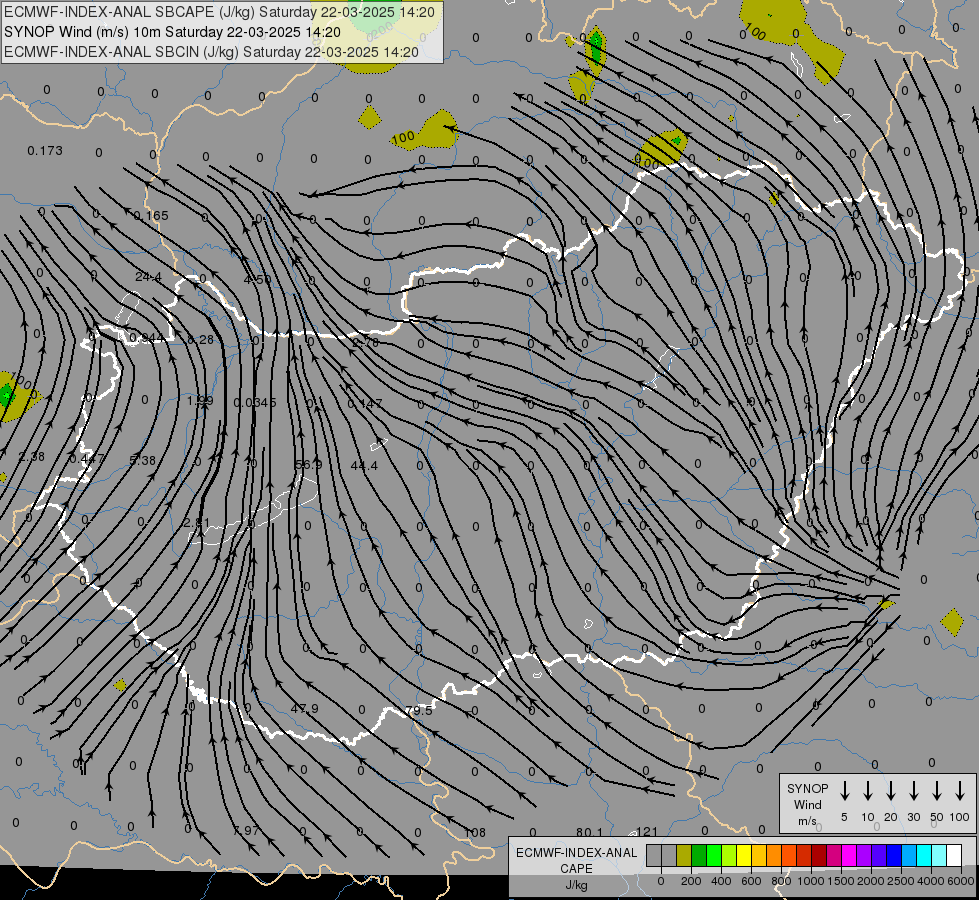The width and height of the screenshot is (979, 900).
Task: Pick the pure yellow swatch in CAPE legend
Action: [x=744, y=856]
